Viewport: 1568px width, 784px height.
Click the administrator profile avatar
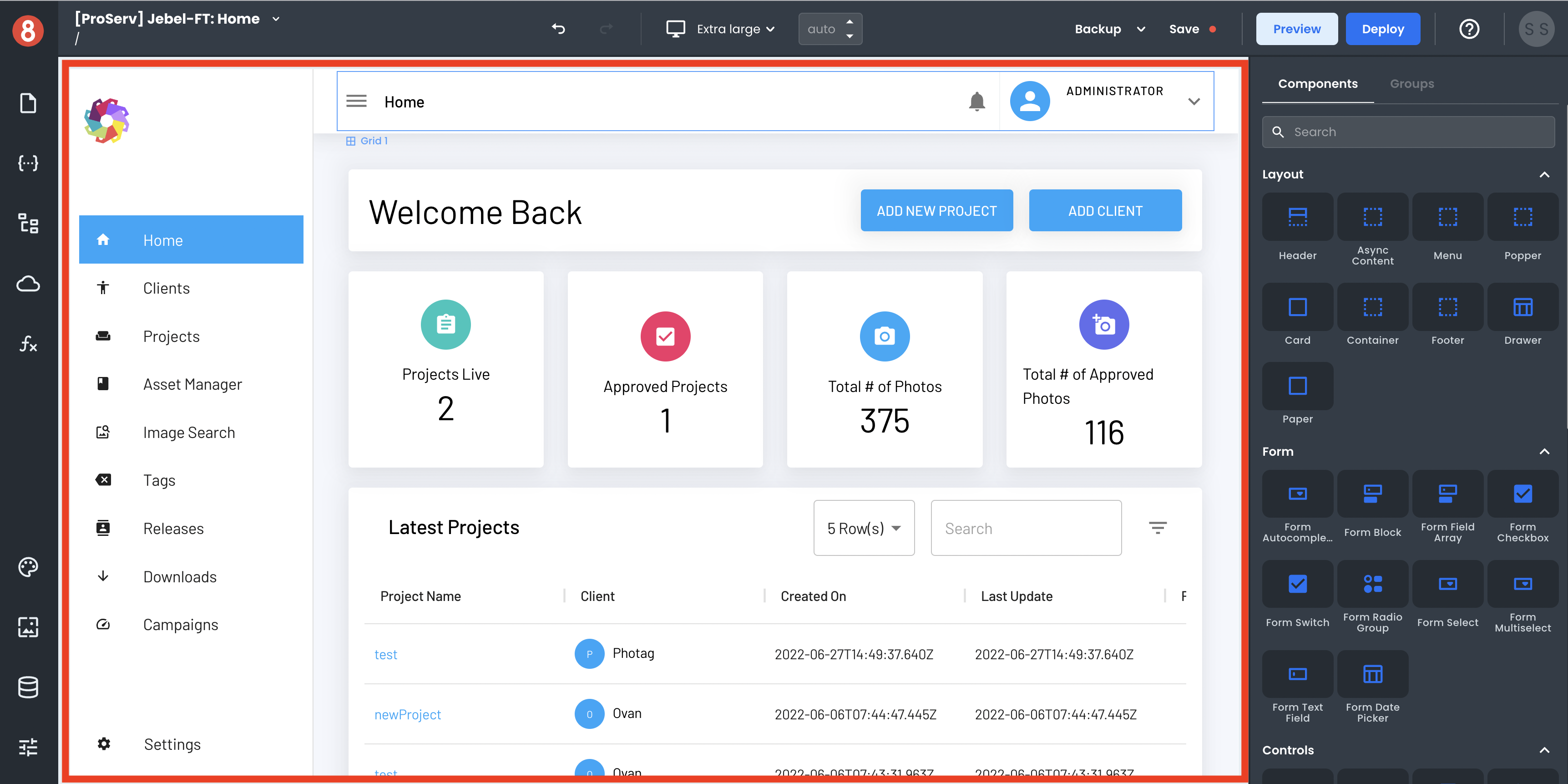[1030, 101]
